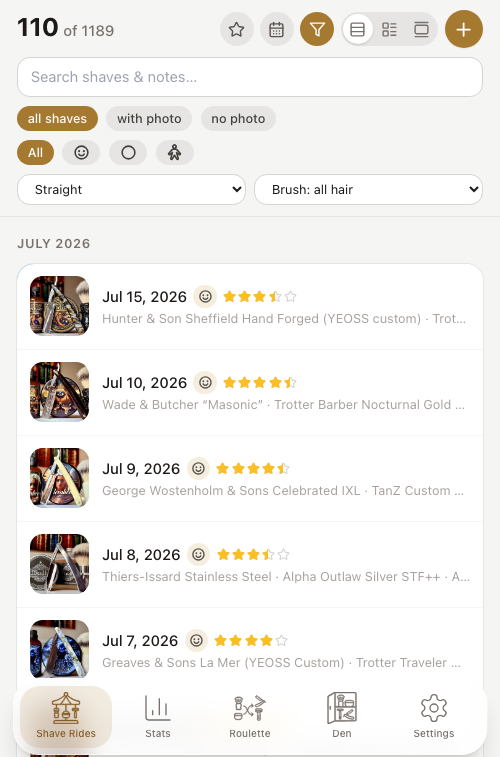500x757 pixels.
Task: Open the Jul 10, 2026 Wade & Butcher entry
Action: [x=250, y=393]
